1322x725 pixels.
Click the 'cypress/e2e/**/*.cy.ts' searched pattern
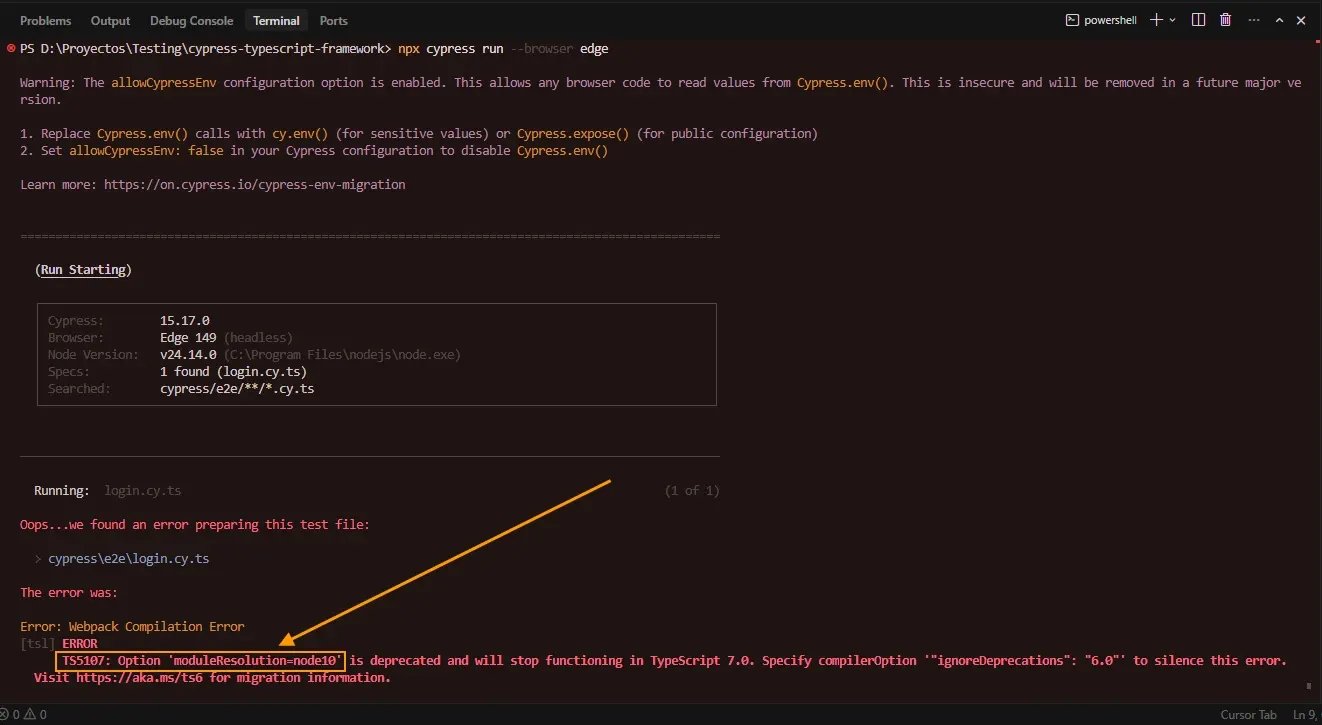237,389
